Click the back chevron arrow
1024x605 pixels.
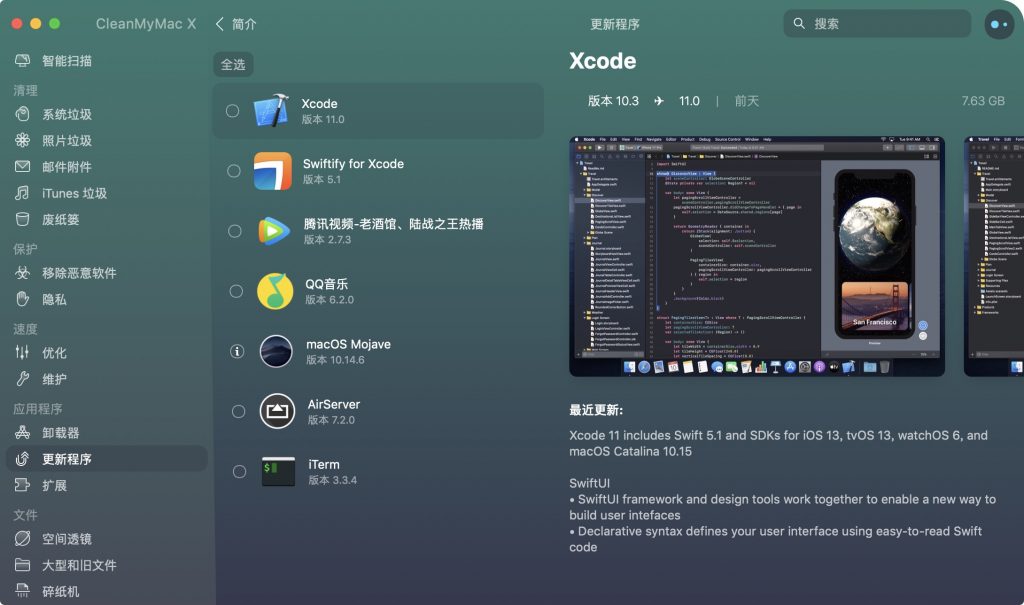pyautogui.click(x=219, y=24)
